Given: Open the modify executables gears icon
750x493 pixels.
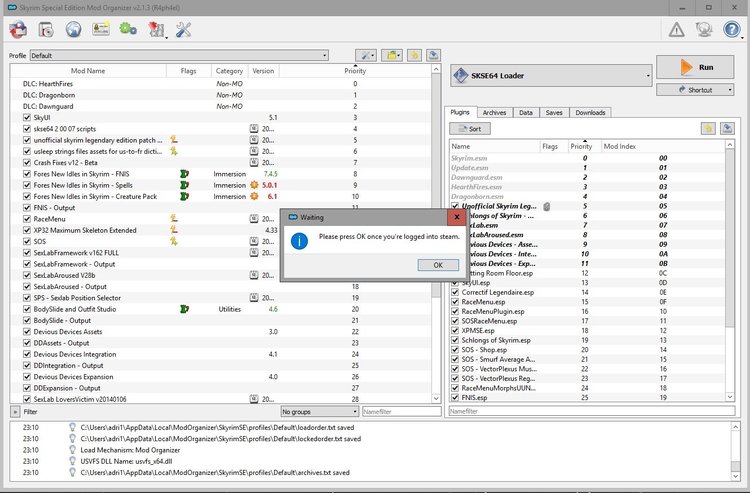Looking at the screenshot, I should tap(128, 30).
